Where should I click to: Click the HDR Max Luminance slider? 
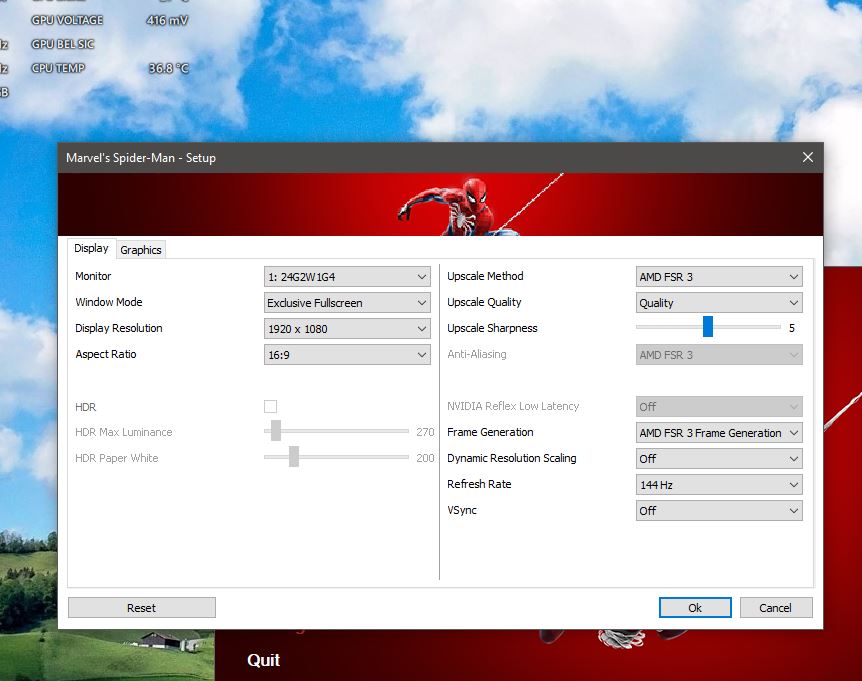(336, 431)
